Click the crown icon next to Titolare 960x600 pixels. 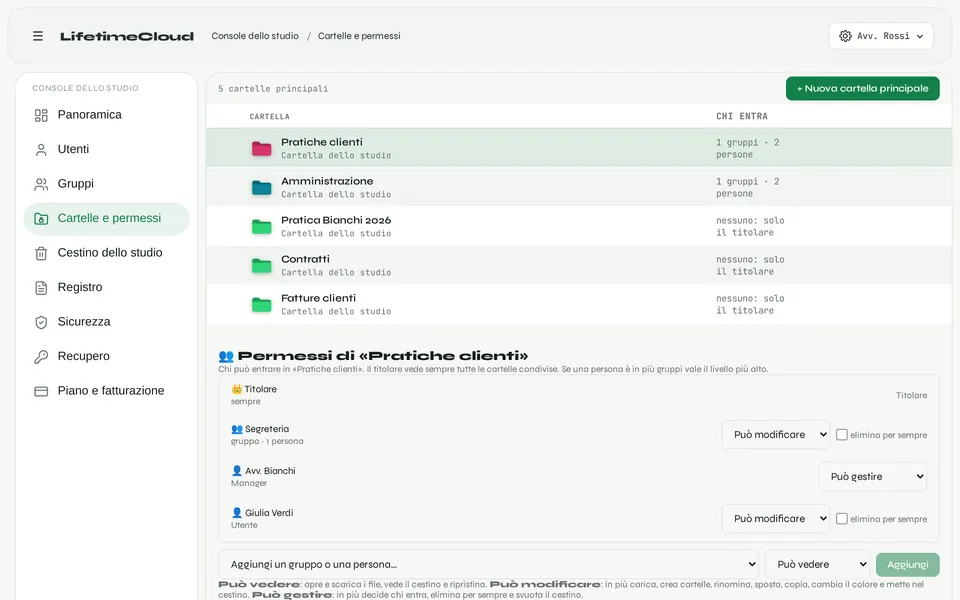[x=237, y=389]
